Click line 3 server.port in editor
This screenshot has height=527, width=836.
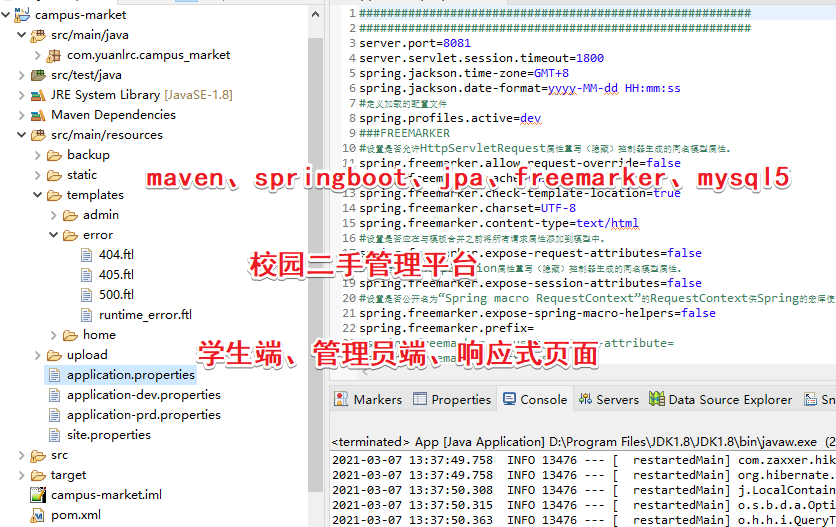[415, 43]
